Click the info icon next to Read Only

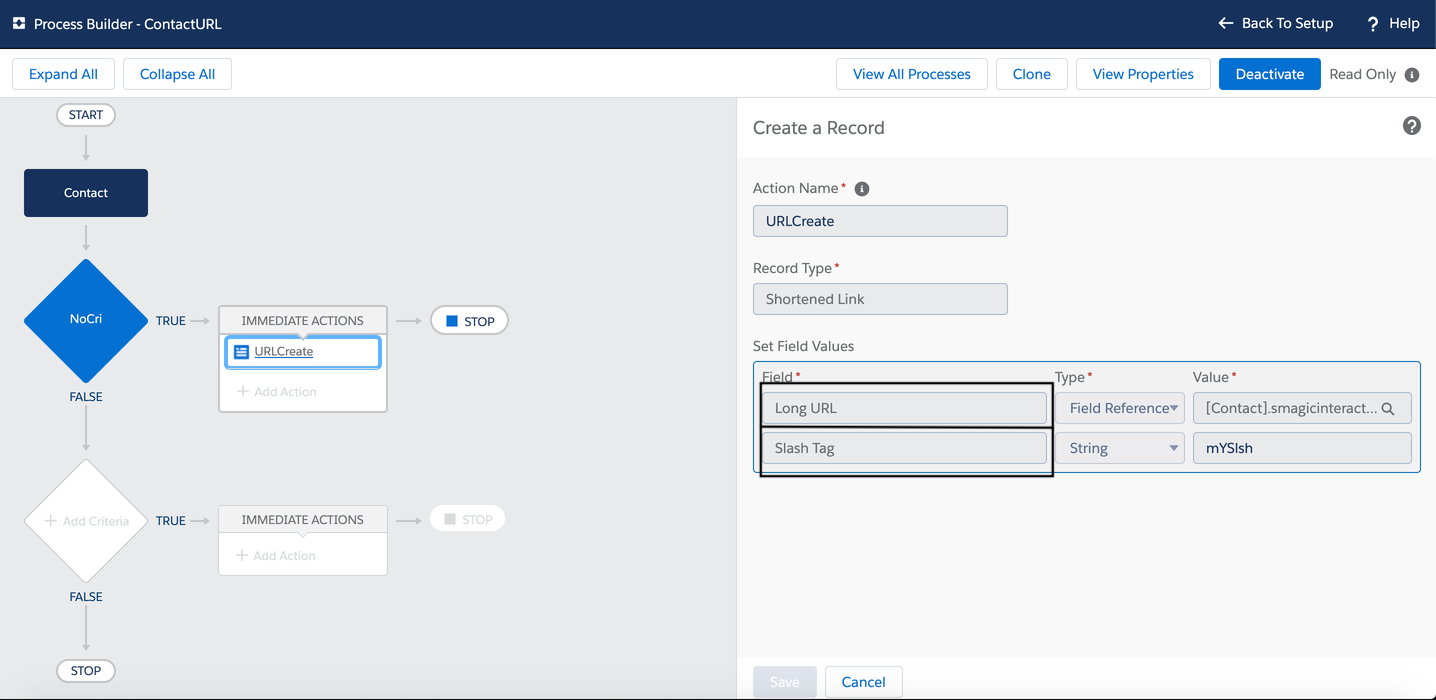point(1411,74)
